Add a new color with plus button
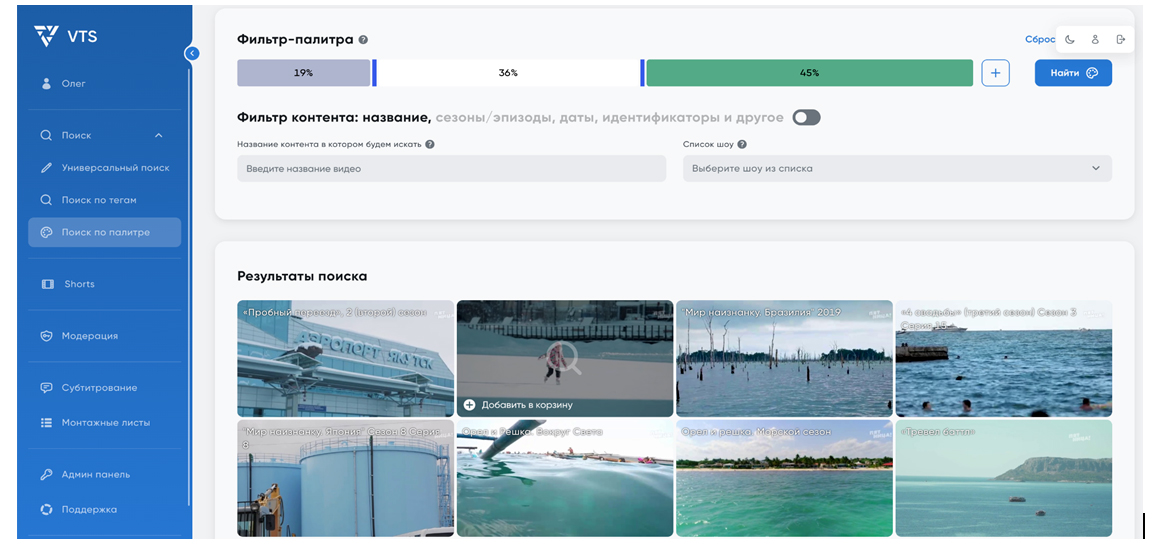 (x=995, y=73)
